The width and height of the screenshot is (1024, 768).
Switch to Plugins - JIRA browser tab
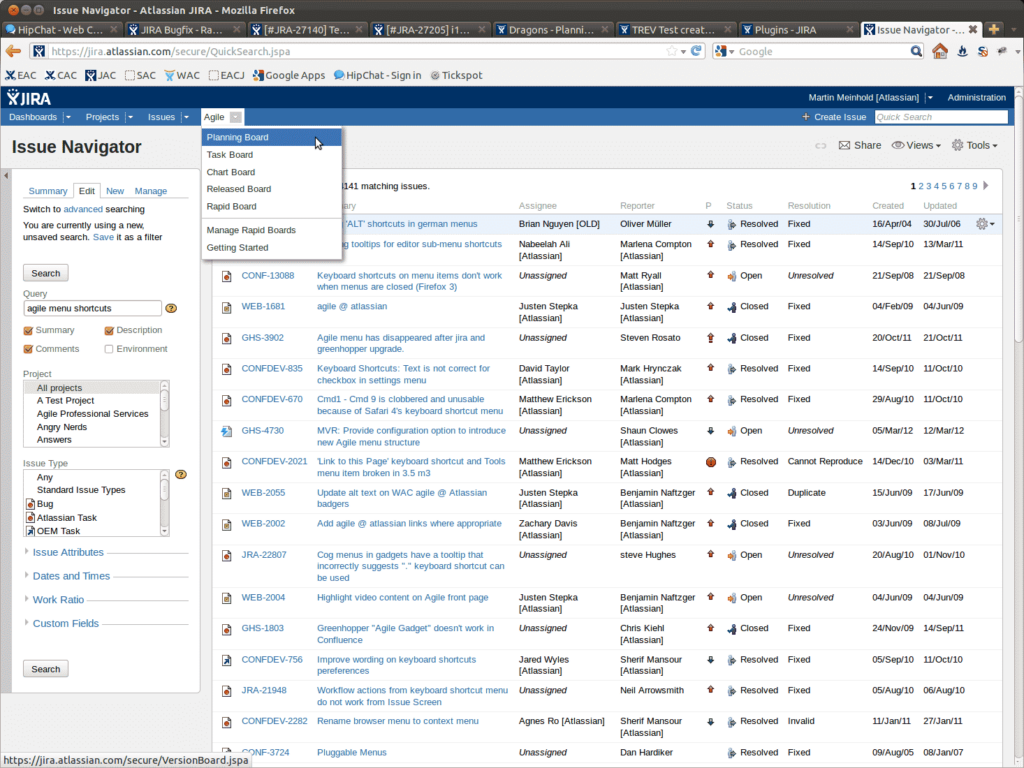coord(797,29)
